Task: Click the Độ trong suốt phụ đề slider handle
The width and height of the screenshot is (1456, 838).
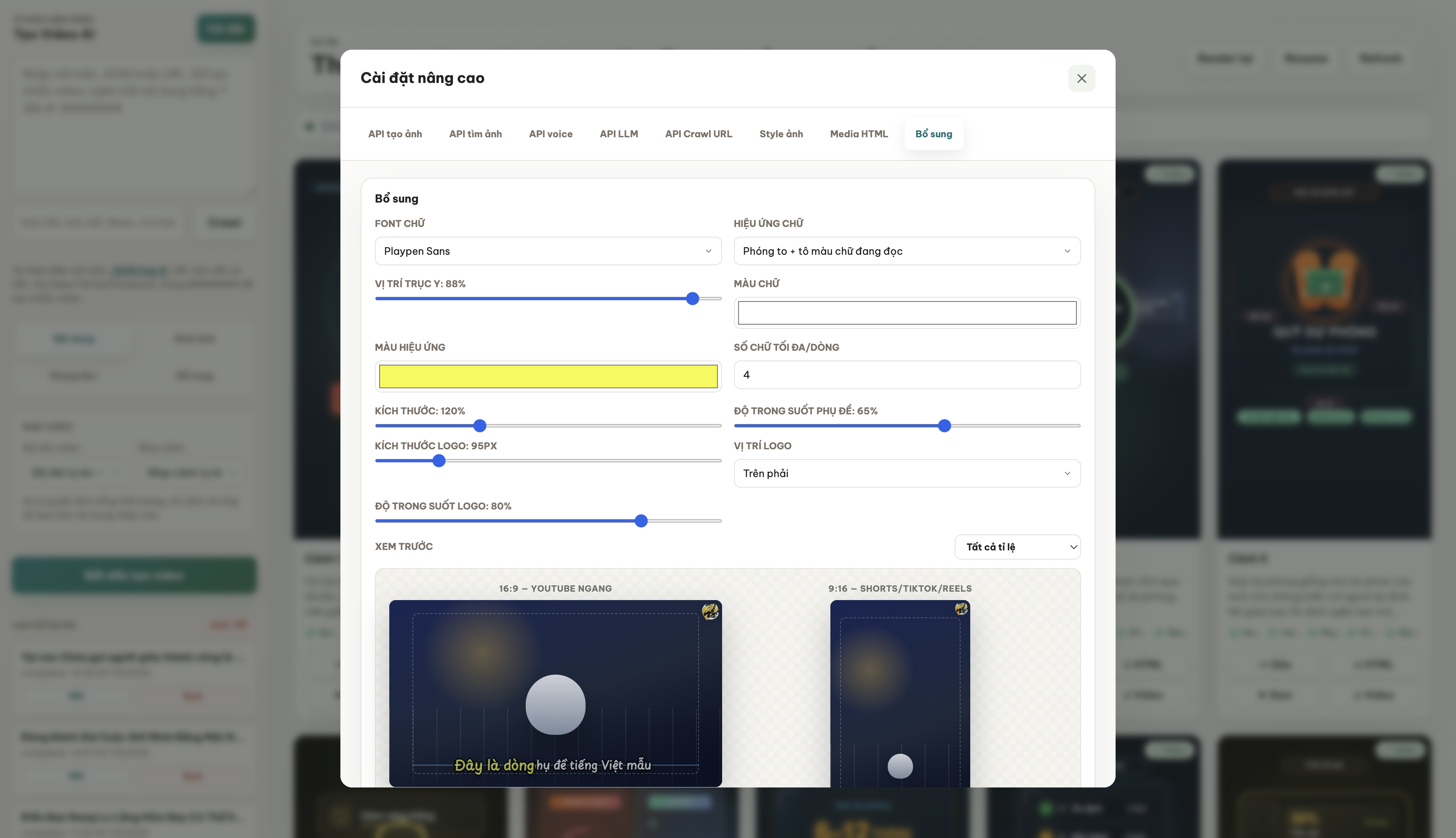Action: 944,426
